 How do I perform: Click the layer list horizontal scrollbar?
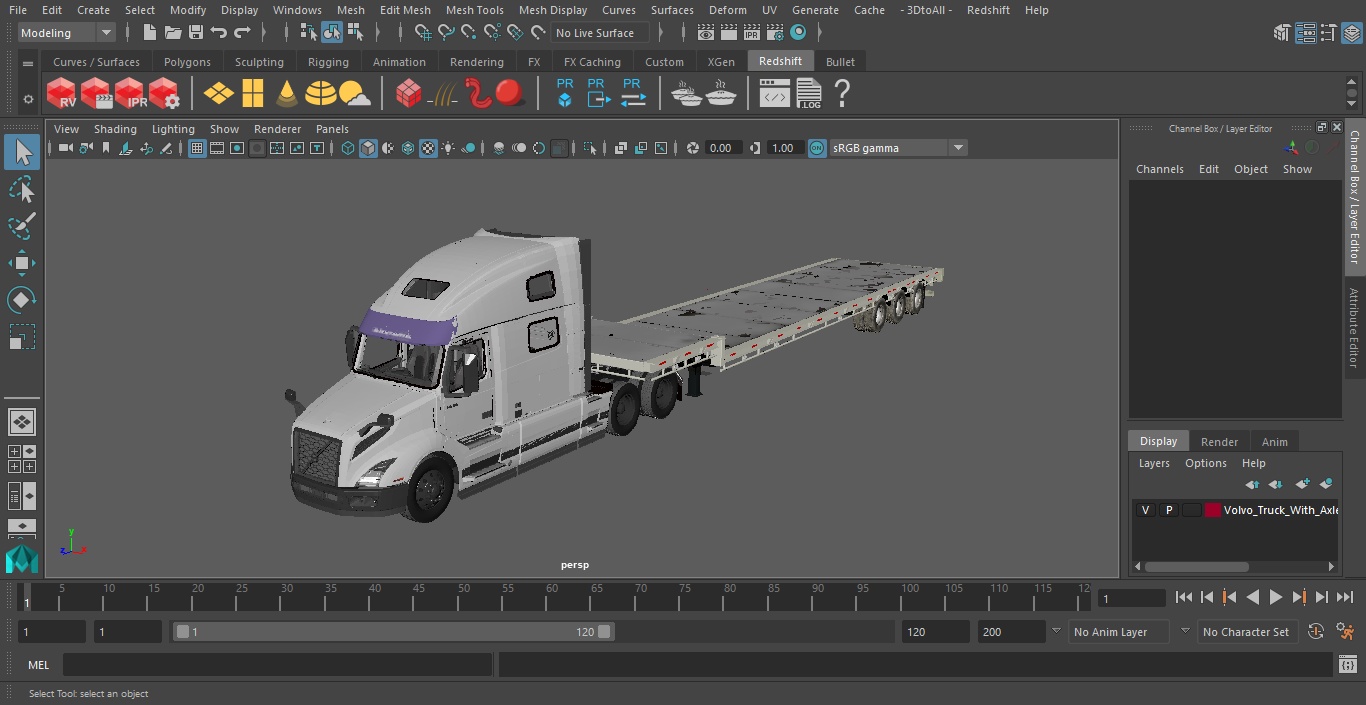1197,566
